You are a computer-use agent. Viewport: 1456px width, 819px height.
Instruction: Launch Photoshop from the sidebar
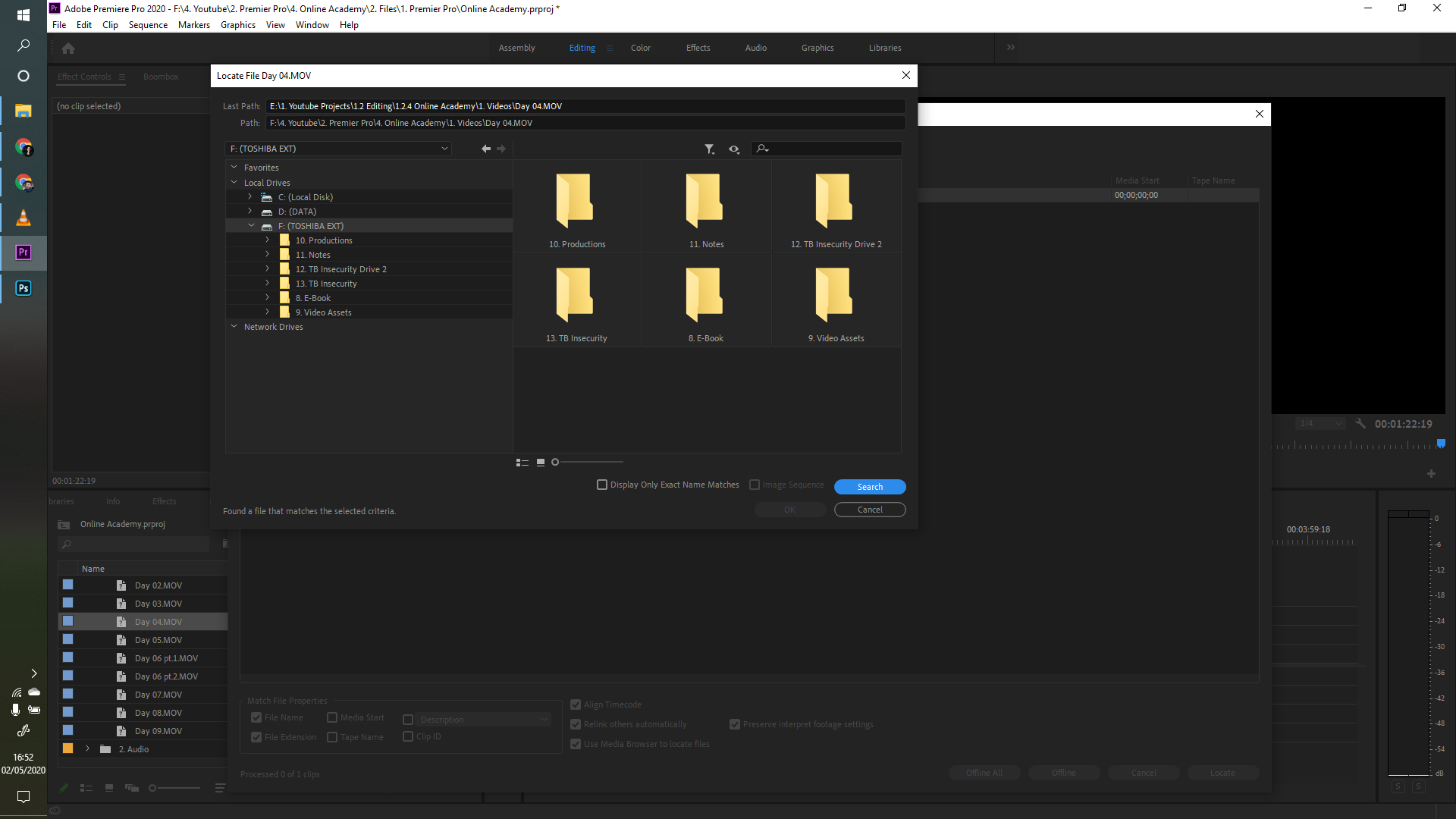pos(23,288)
